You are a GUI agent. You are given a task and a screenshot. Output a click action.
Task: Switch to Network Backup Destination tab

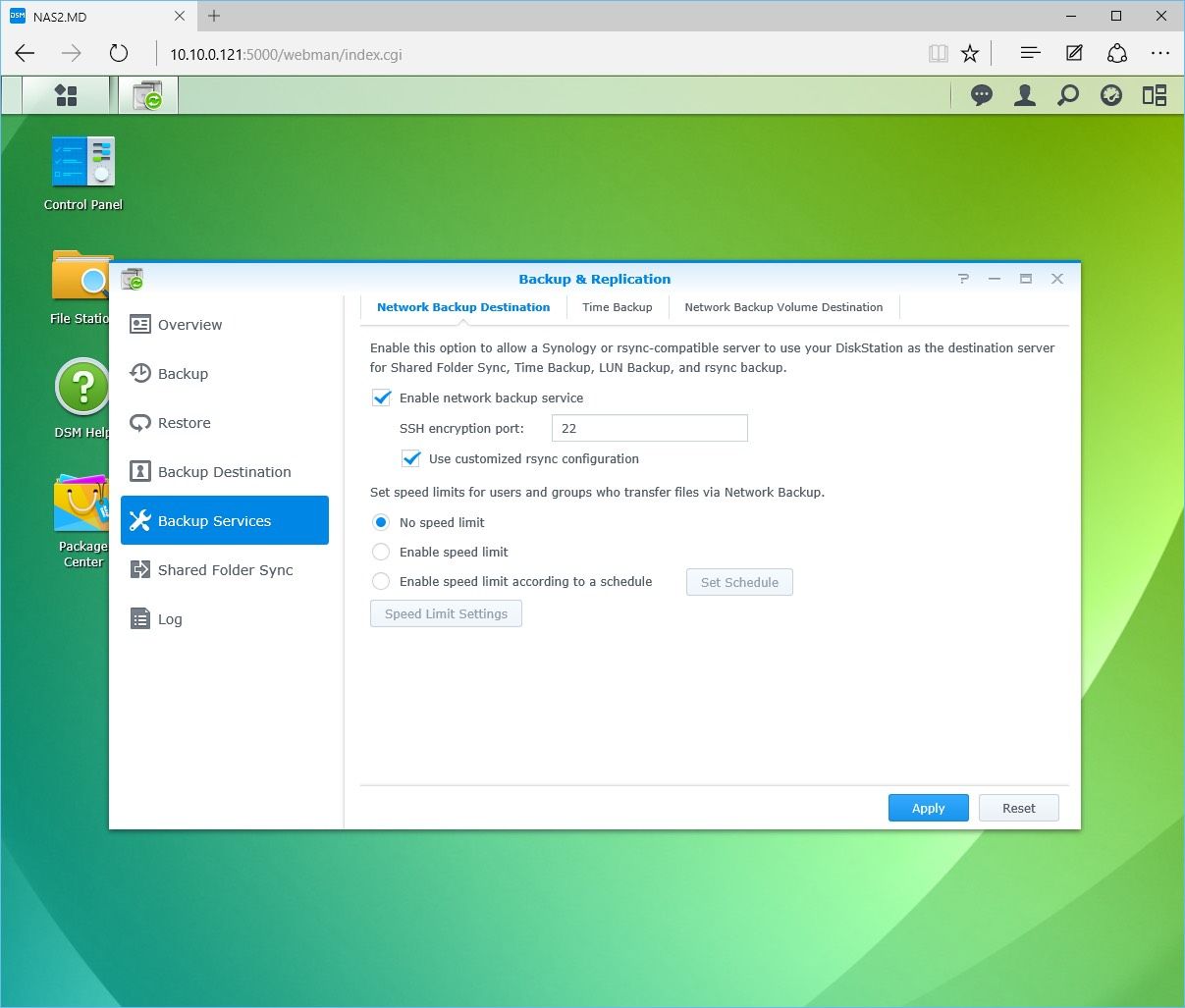tap(463, 307)
